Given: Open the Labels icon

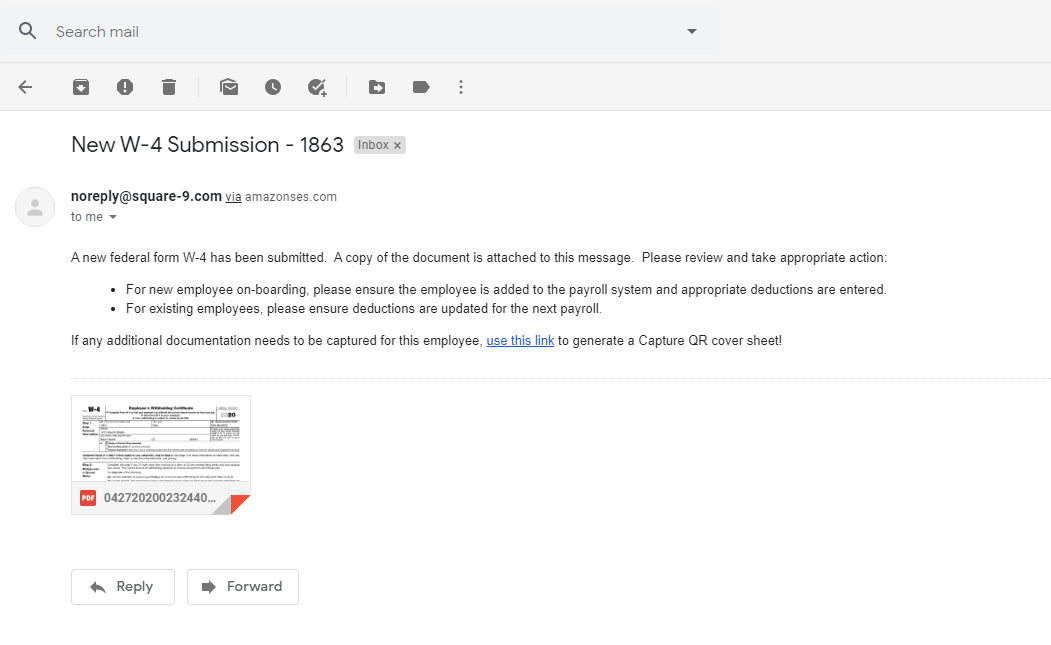Looking at the screenshot, I should pos(421,87).
